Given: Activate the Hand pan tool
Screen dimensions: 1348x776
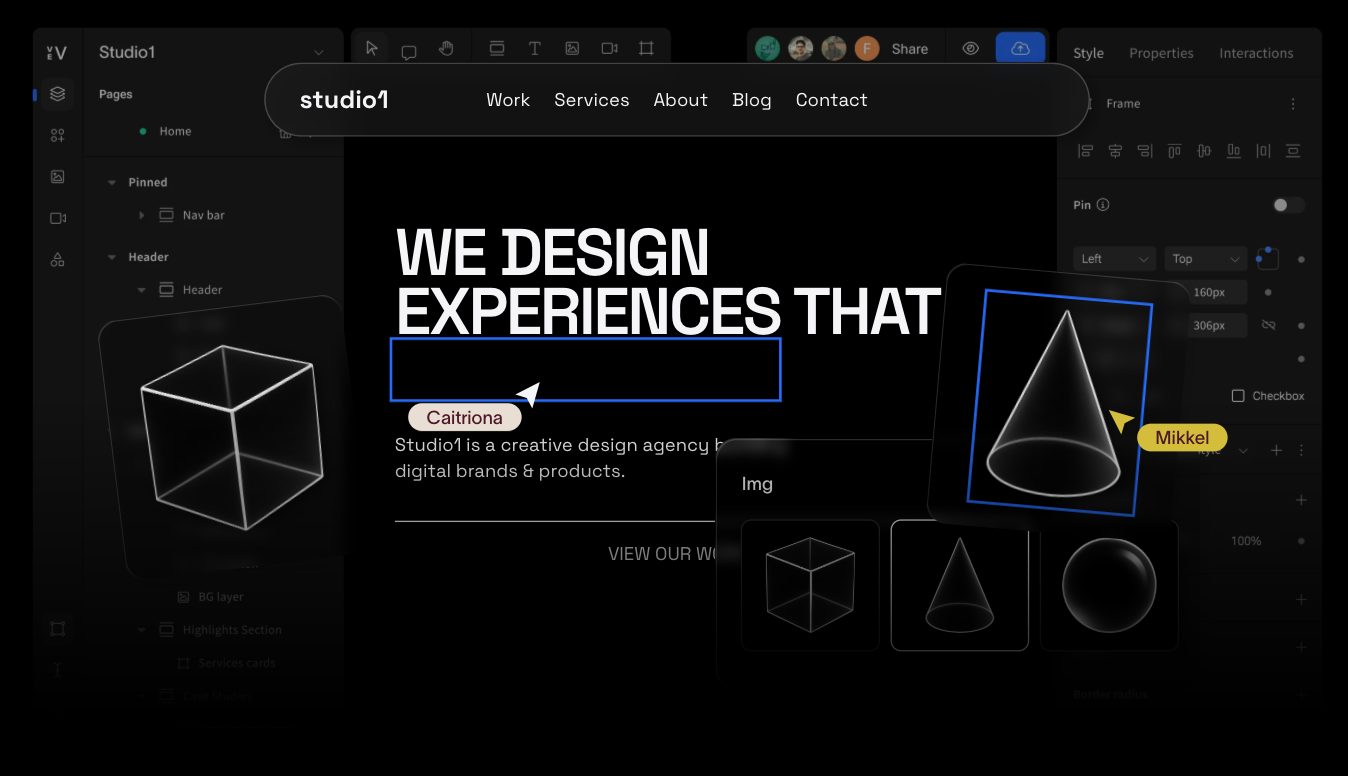Looking at the screenshot, I should point(446,47).
